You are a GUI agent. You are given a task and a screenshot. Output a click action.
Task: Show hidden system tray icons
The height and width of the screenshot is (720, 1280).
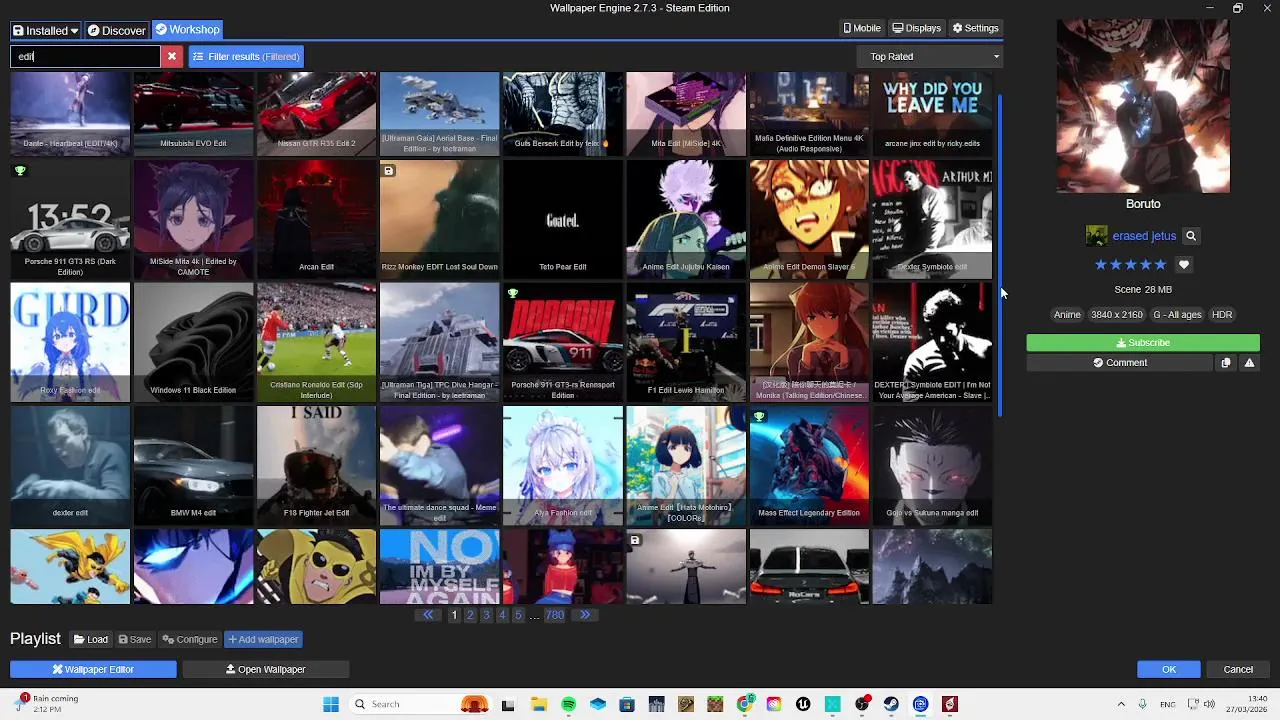pyautogui.click(x=1121, y=704)
